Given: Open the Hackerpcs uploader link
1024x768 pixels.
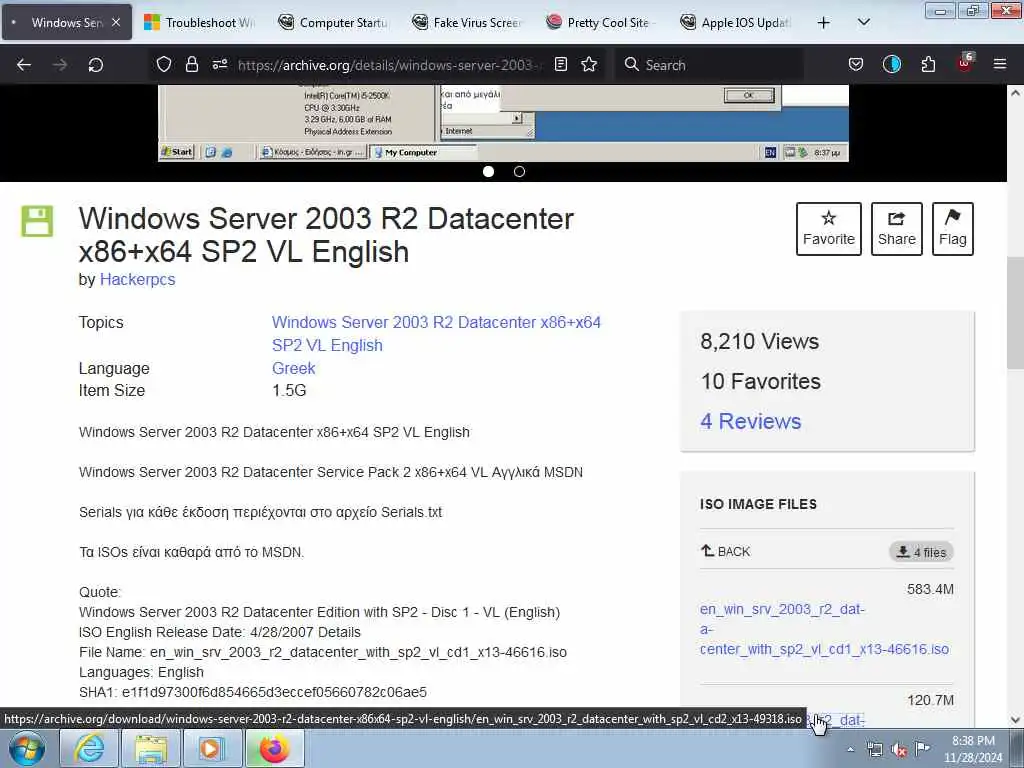Looking at the screenshot, I should 137,280.
